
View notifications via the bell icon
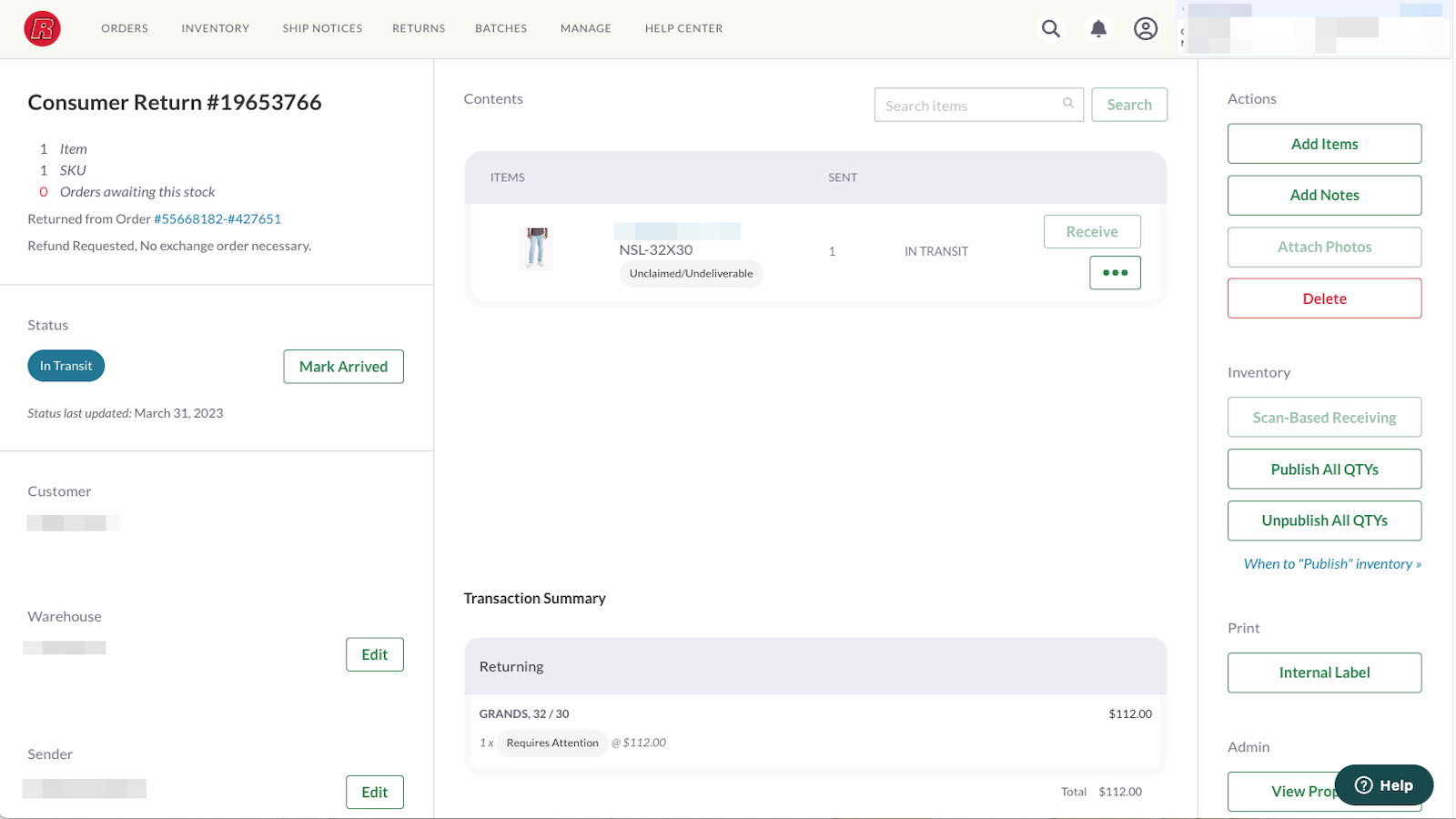coord(1098,28)
